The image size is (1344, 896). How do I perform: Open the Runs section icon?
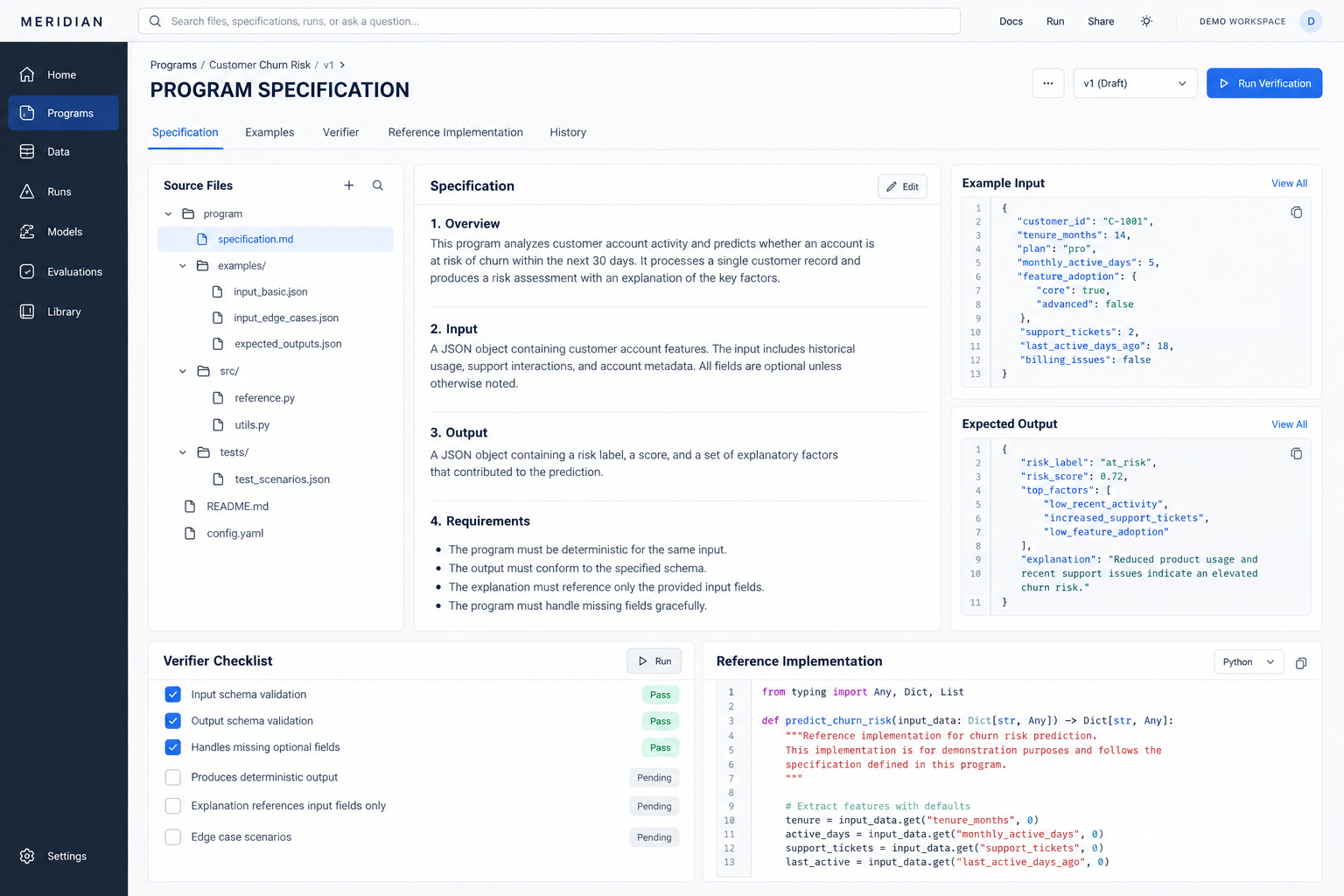(x=27, y=192)
